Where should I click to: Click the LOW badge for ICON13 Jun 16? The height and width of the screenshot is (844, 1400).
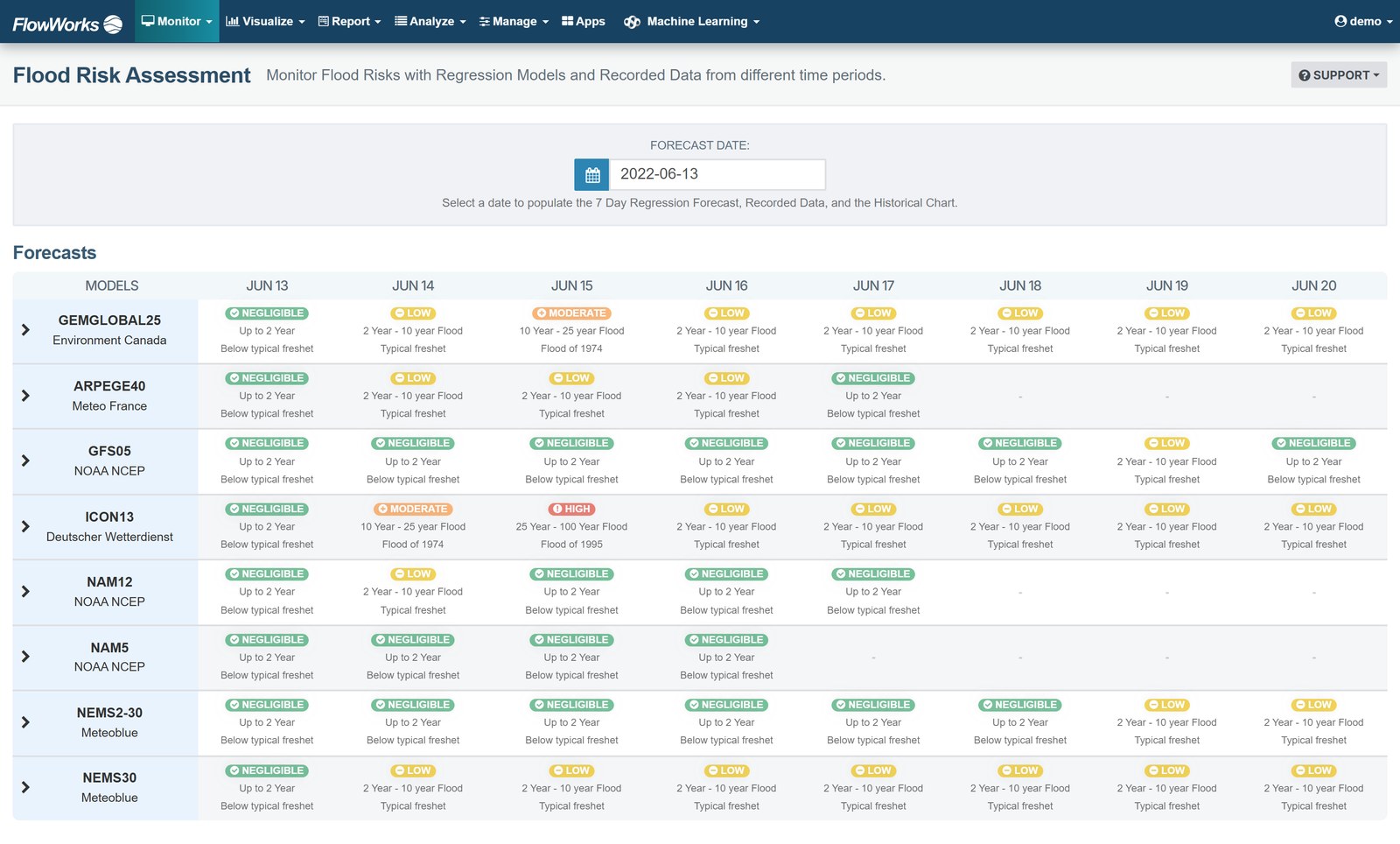pyautogui.click(x=726, y=509)
